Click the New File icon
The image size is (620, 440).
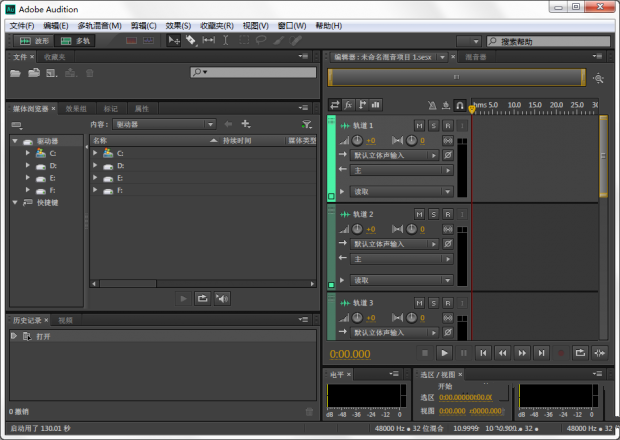point(51,73)
